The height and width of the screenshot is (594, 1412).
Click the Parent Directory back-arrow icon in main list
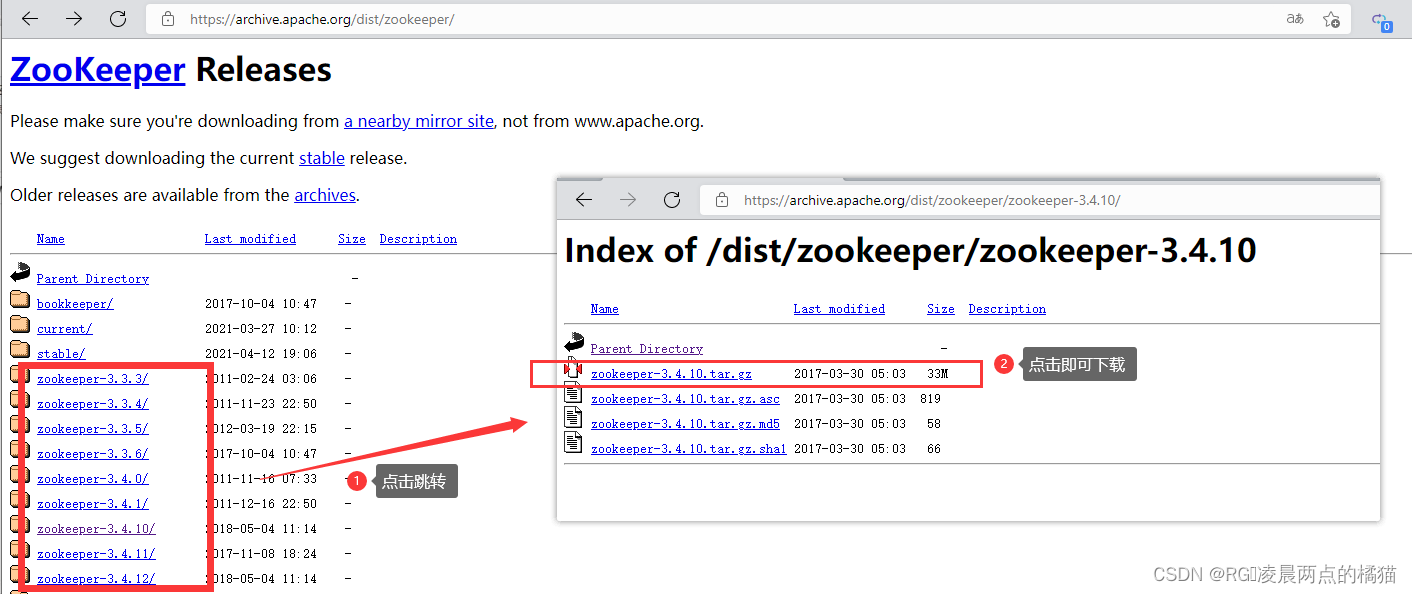(x=20, y=272)
